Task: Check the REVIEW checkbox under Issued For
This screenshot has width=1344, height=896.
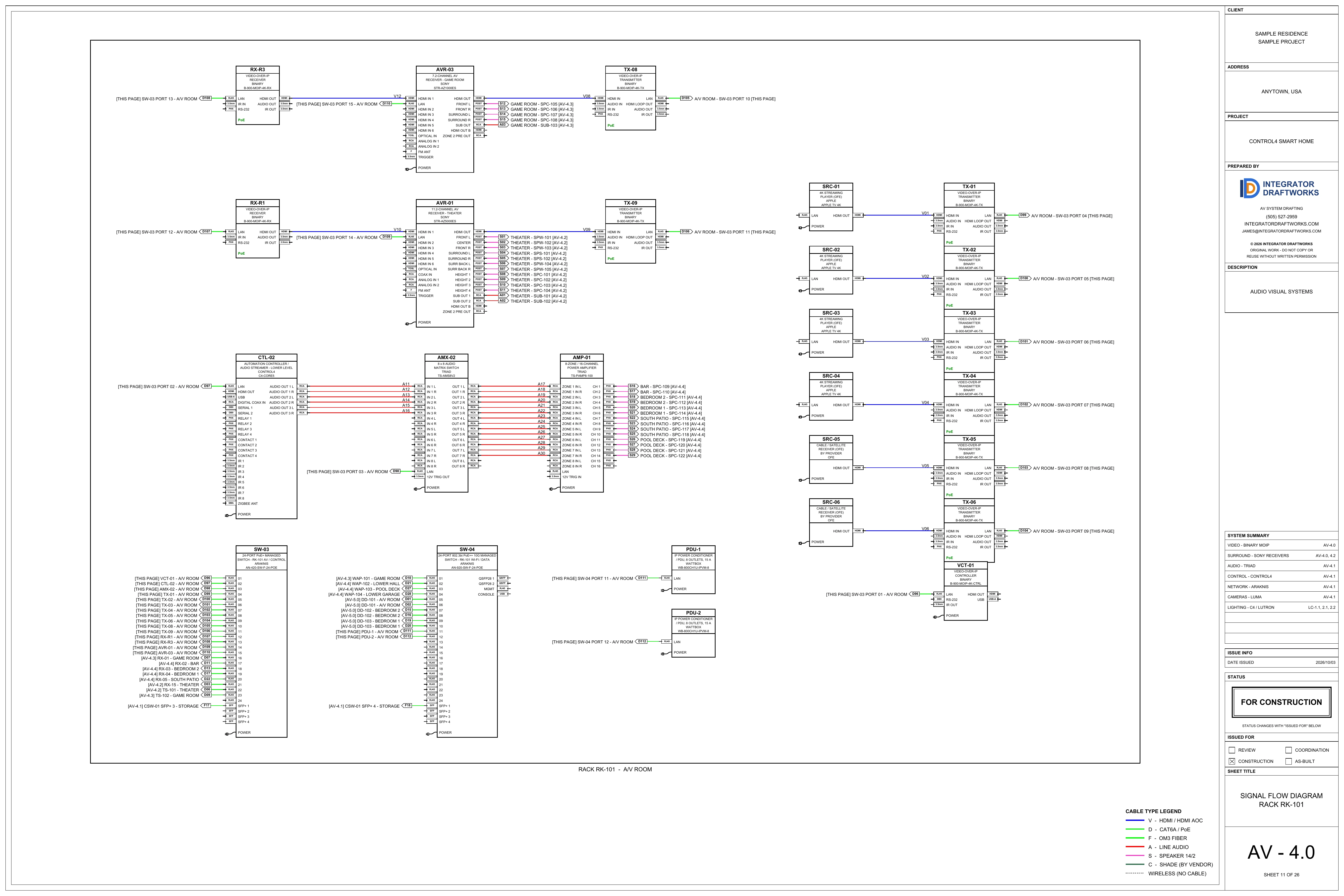Action: (1232, 750)
